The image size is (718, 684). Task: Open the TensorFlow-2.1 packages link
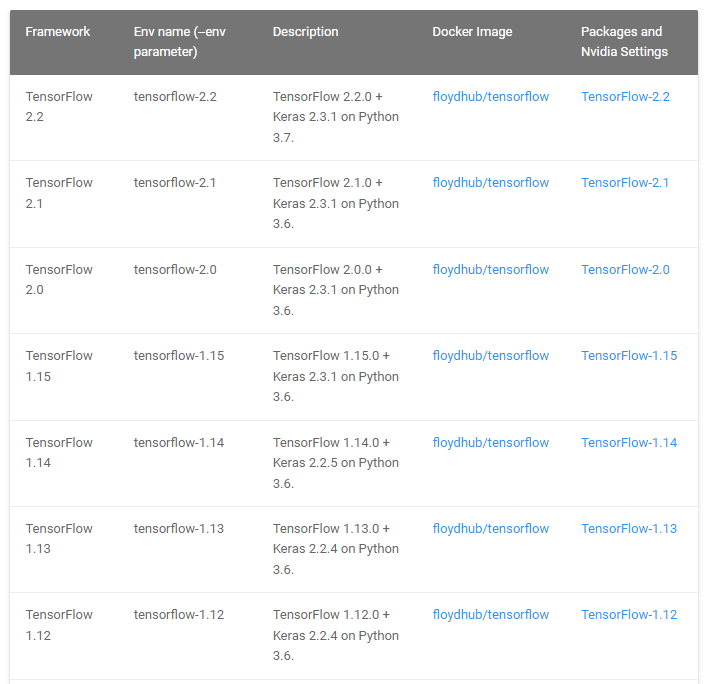pos(625,183)
